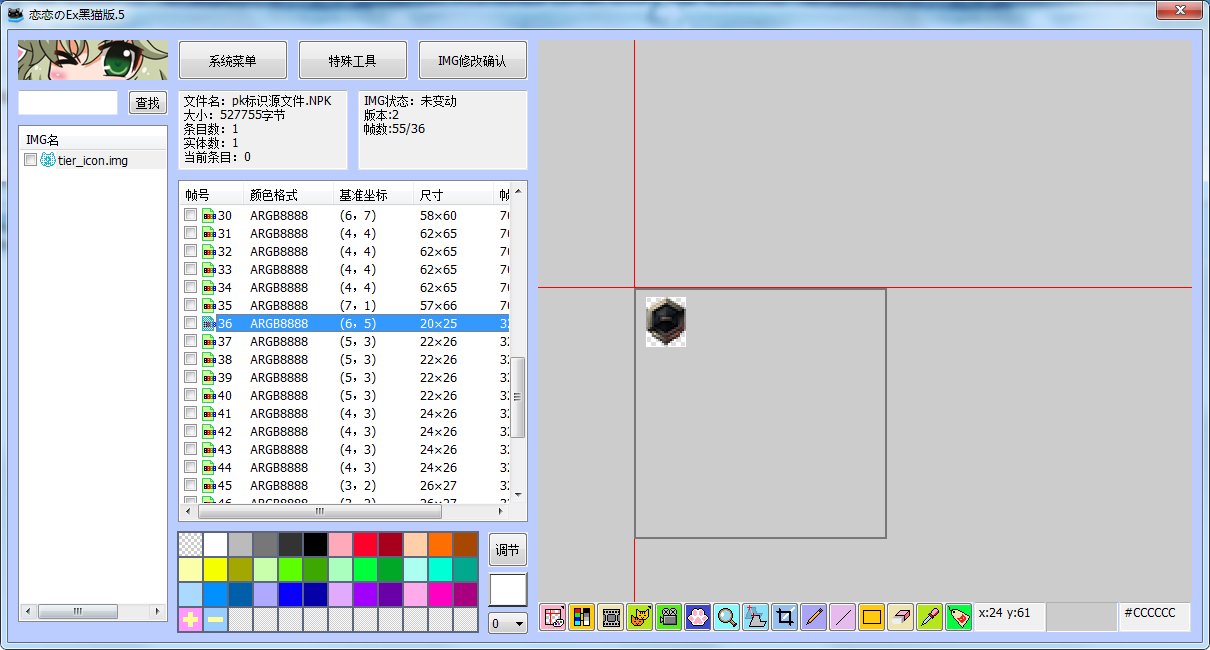Click the 调节 adjust button
The image size is (1210, 650).
(508, 551)
